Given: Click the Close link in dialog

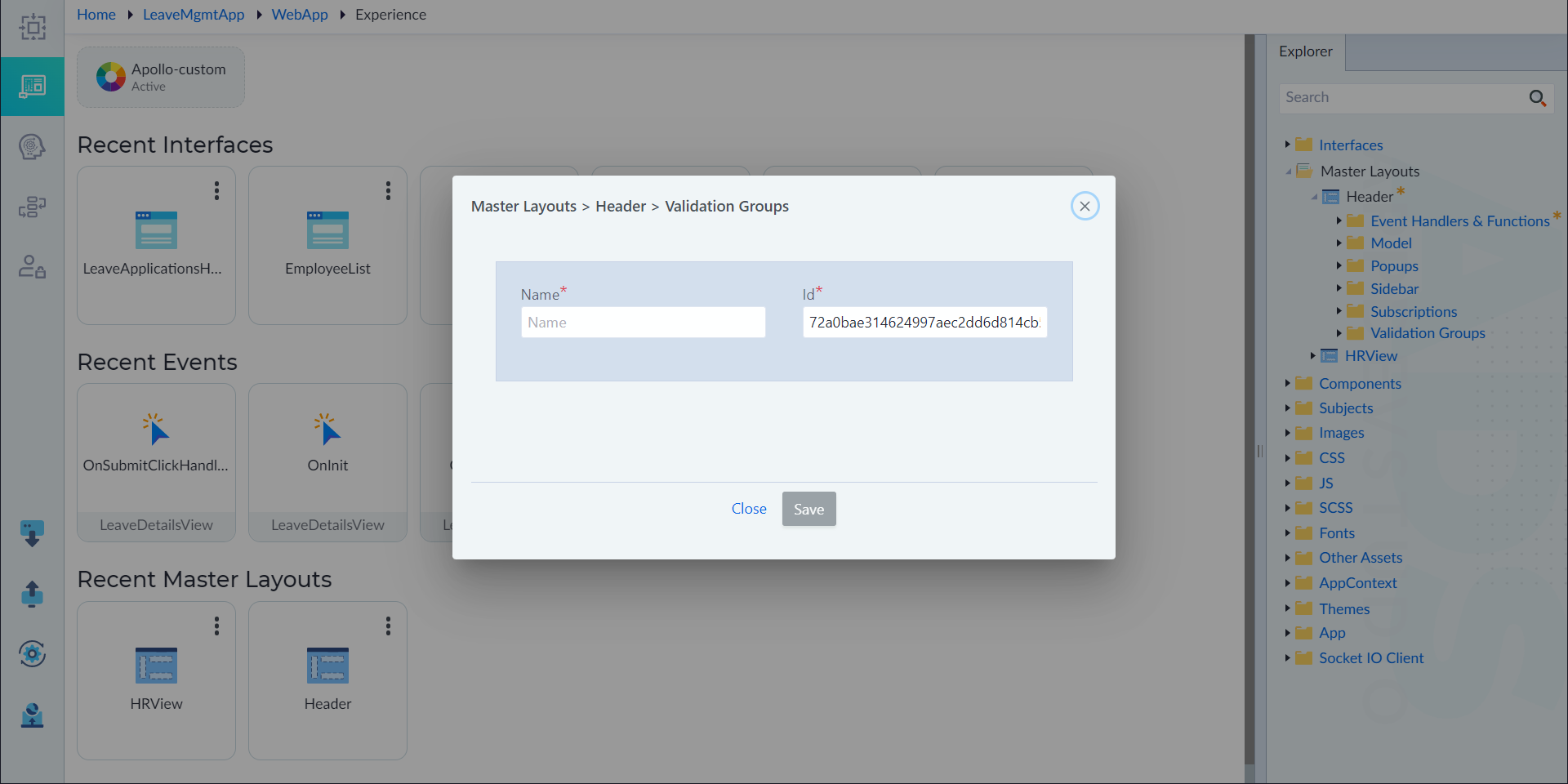Looking at the screenshot, I should click(749, 509).
